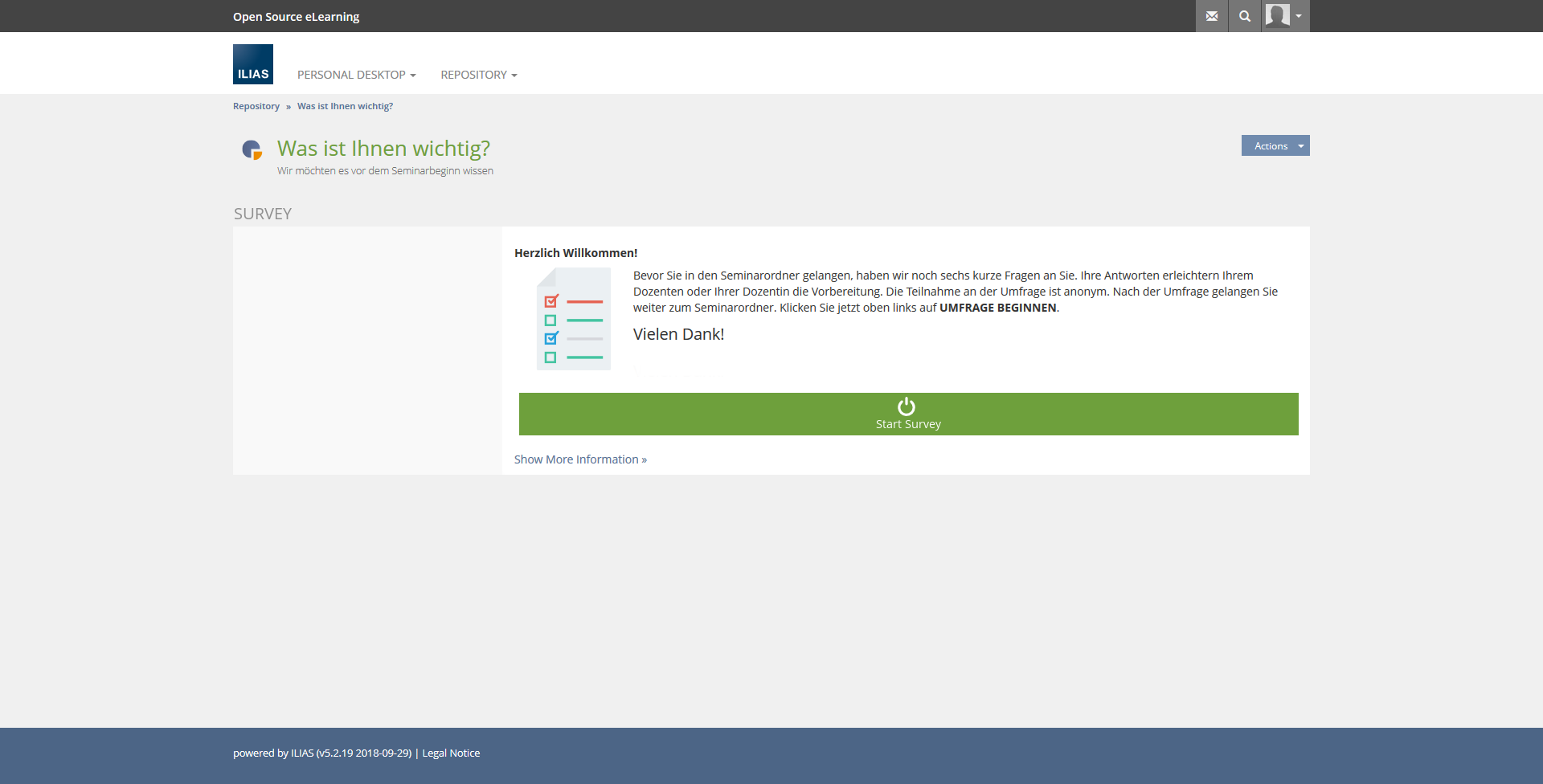Screen dimensions: 1543x784
Task: Open the mail envelope icon
Action: [x=1212, y=16]
